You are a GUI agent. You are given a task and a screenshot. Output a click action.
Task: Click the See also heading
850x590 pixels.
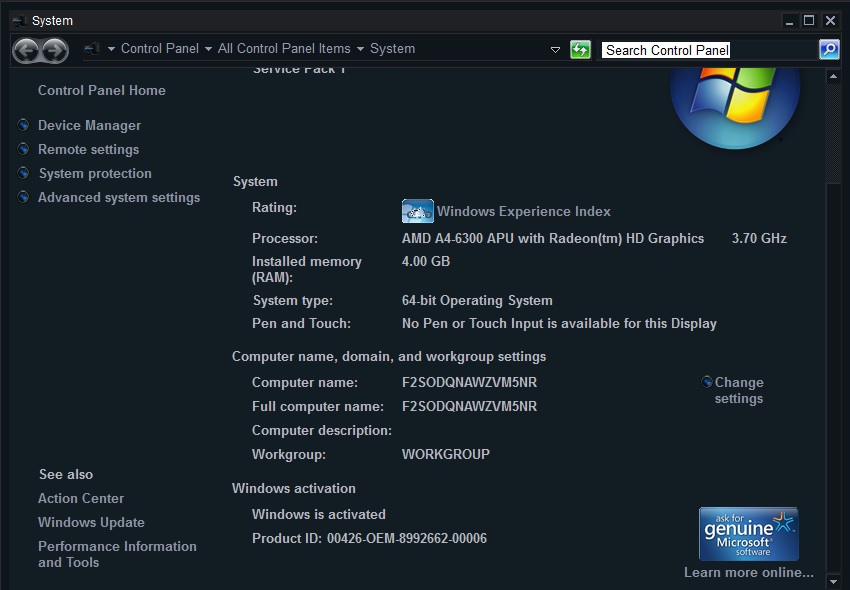66,474
